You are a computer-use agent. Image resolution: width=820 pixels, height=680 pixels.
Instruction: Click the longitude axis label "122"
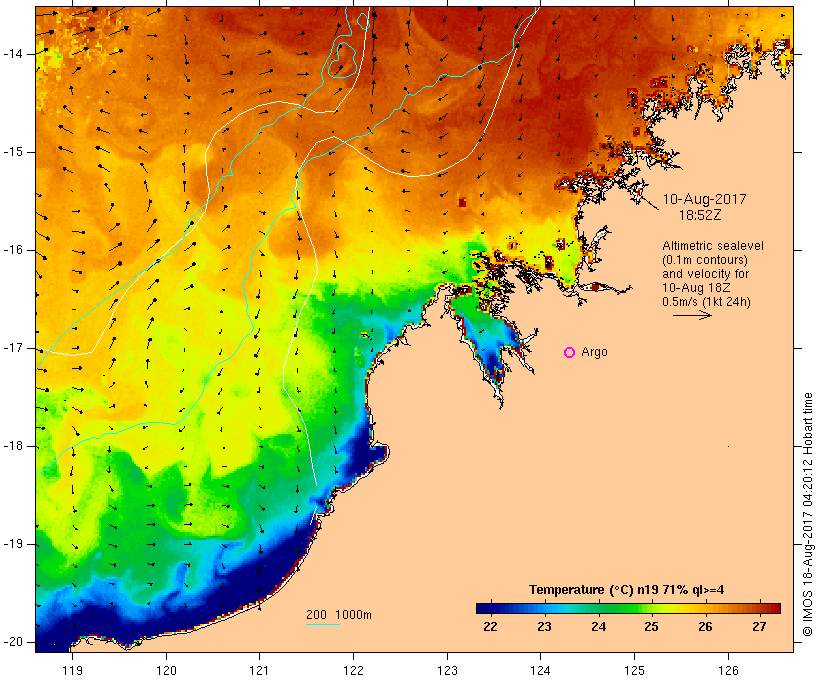(354, 670)
